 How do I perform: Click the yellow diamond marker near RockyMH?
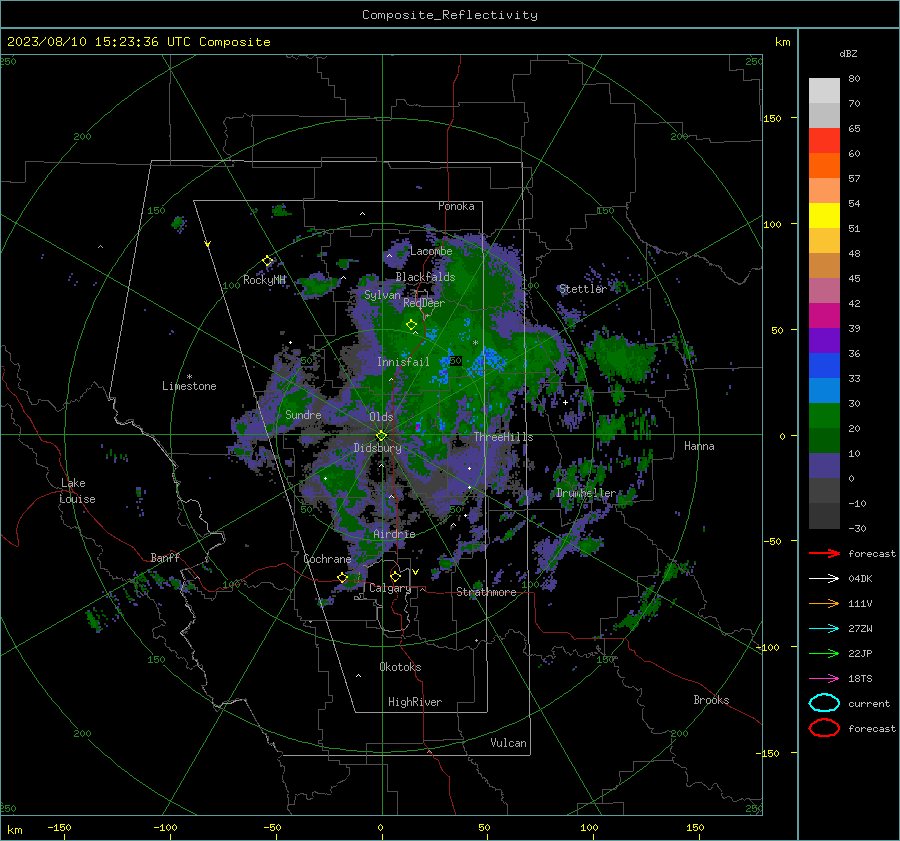[267, 261]
